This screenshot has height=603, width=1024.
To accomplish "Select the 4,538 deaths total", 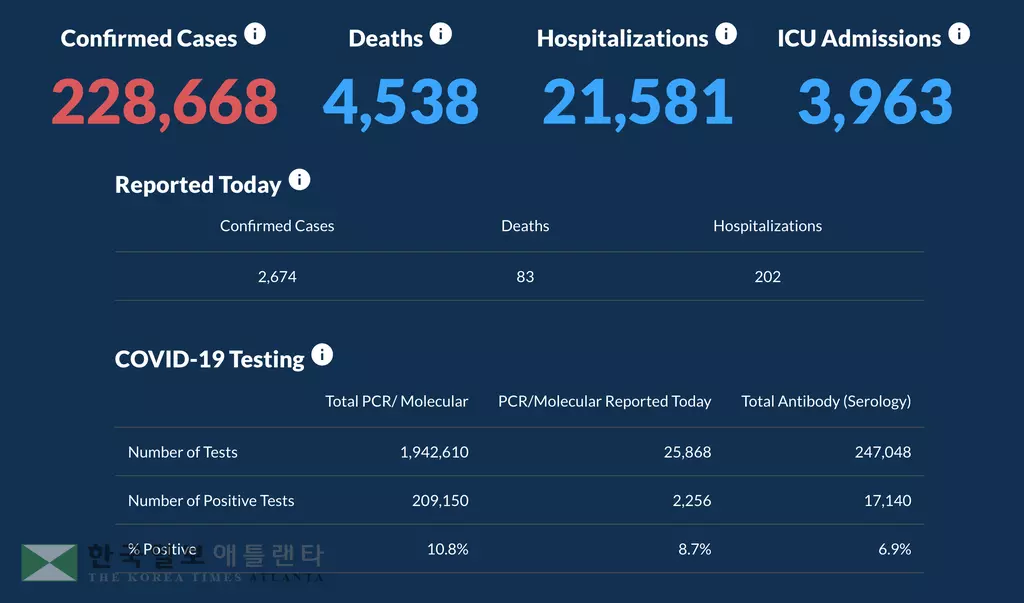I will (400, 101).
